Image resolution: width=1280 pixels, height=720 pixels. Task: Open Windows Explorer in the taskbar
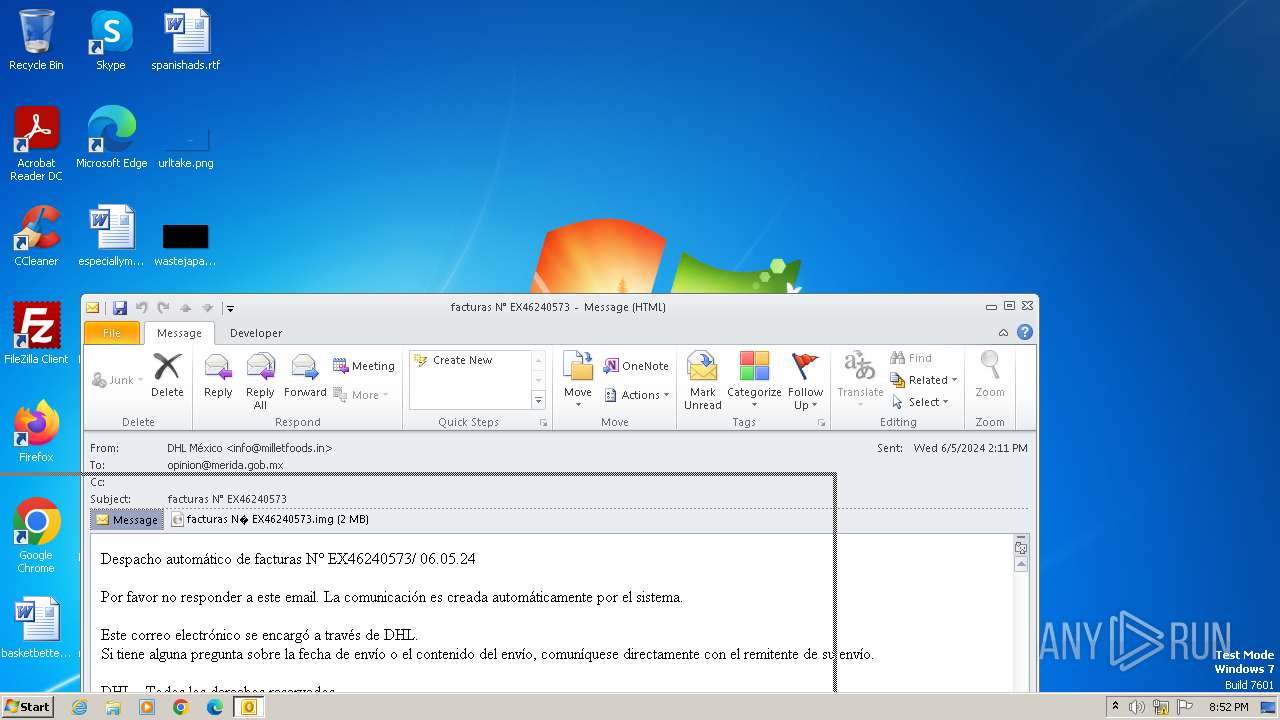113,707
